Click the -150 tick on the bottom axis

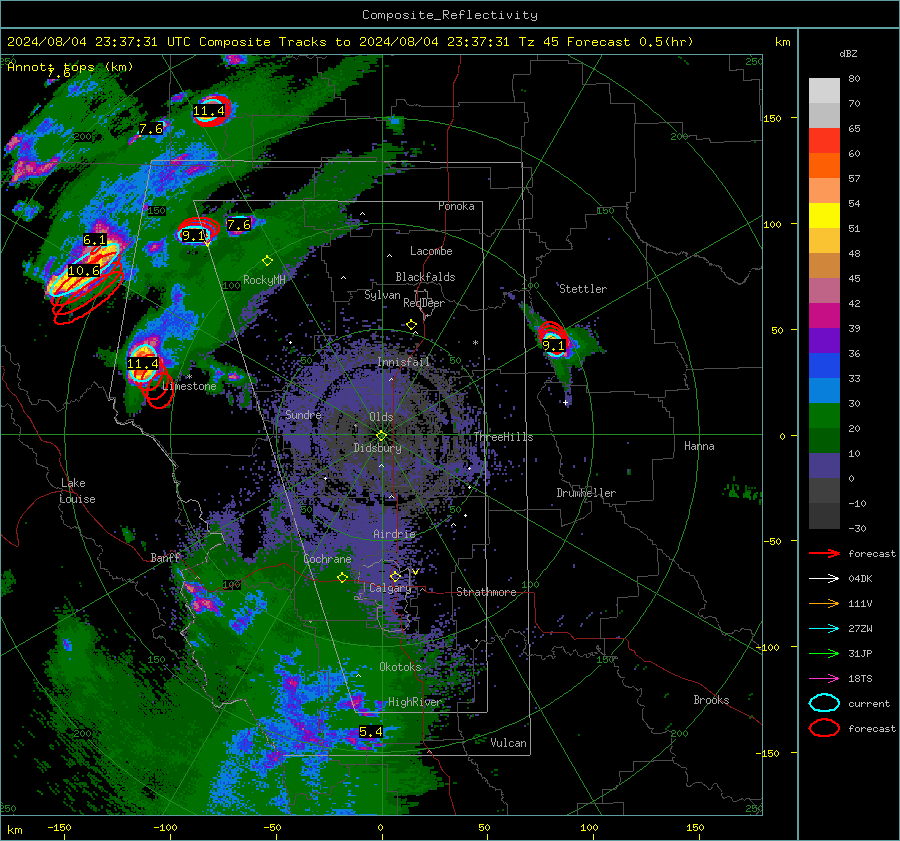click(59, 828)
